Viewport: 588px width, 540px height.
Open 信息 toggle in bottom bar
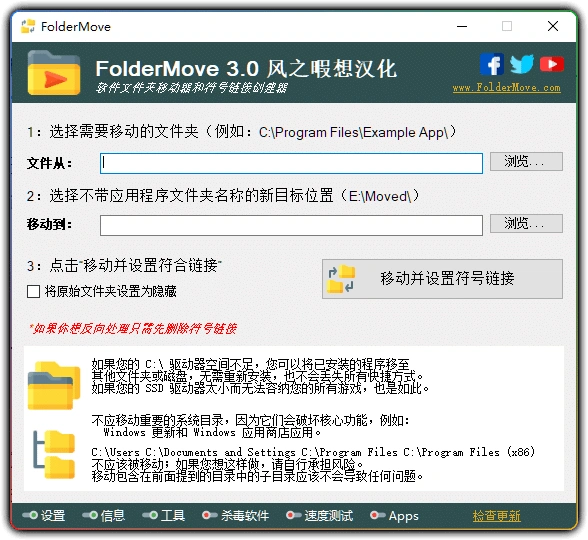pos(104,516)
